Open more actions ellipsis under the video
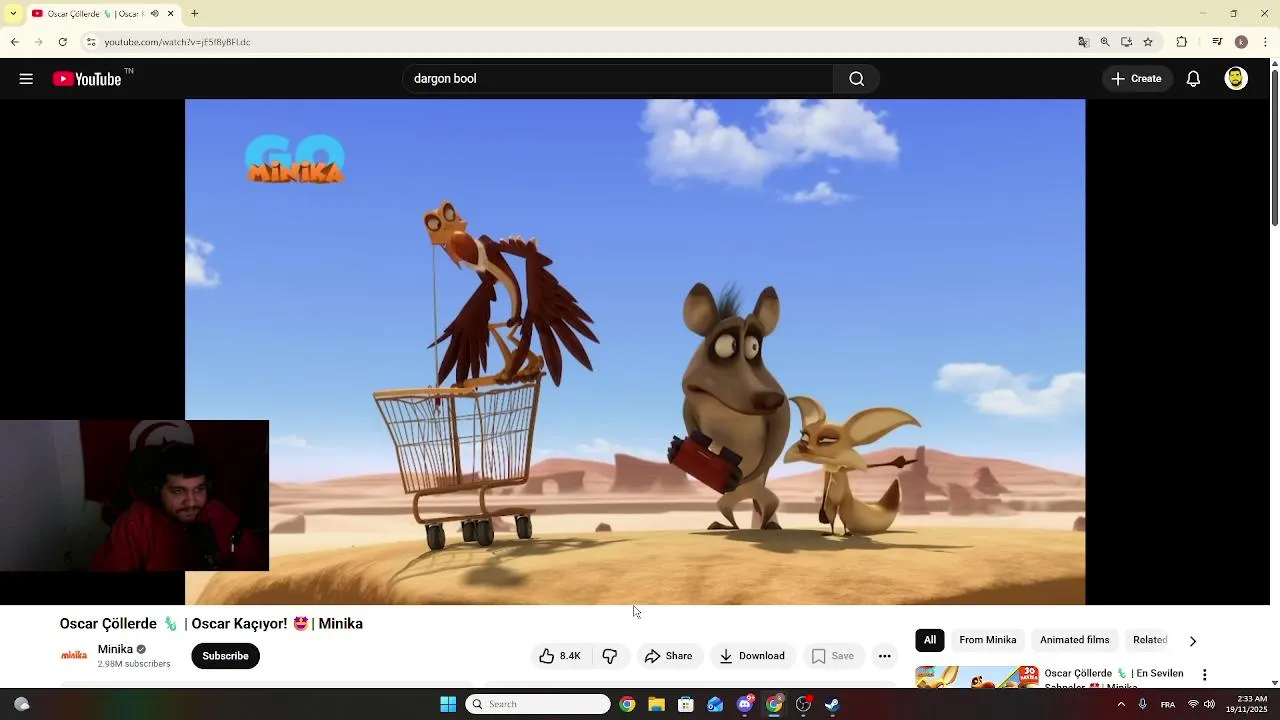The image size is (1280, 720). click(884, 656)
